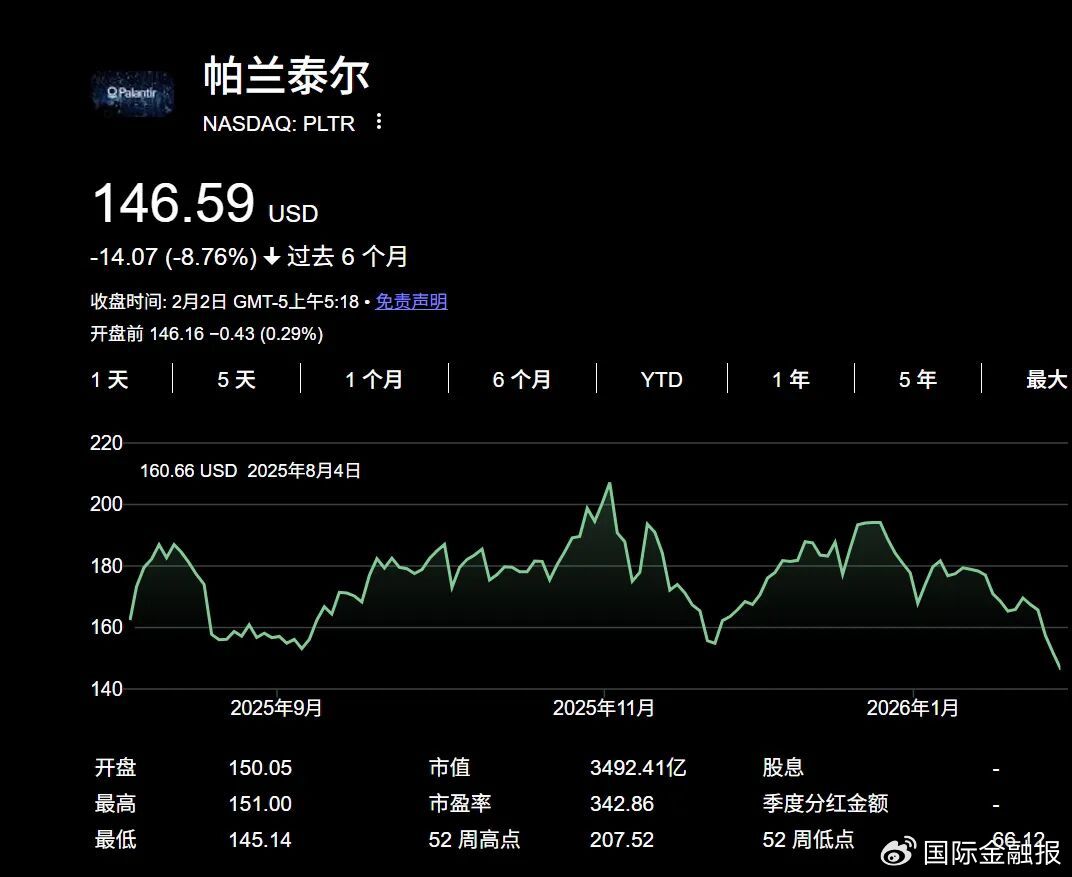
Task: Click the 160.66 USD chart tooltip value
Action: 188,471
